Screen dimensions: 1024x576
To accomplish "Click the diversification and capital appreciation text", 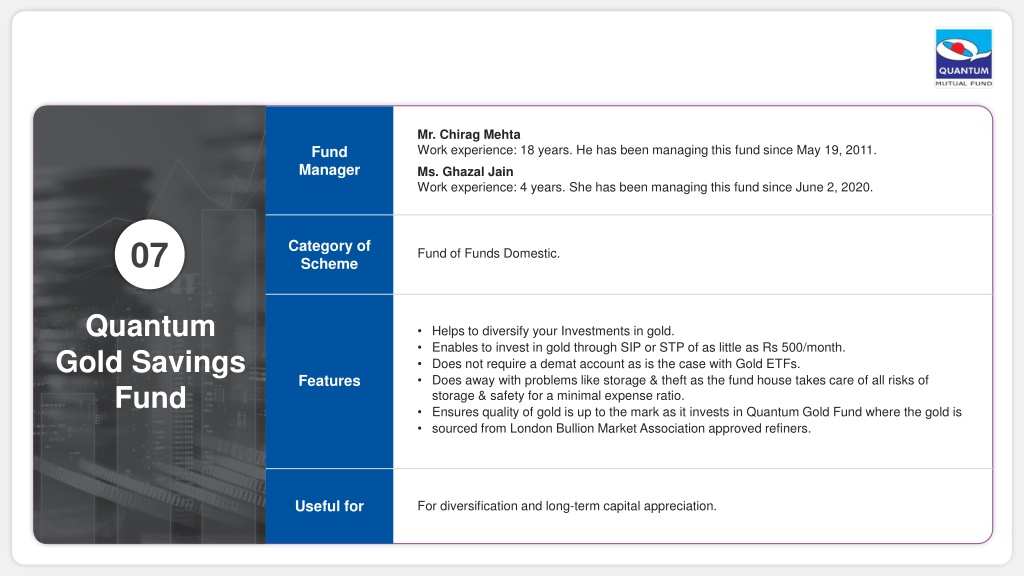I will [567, 506].
